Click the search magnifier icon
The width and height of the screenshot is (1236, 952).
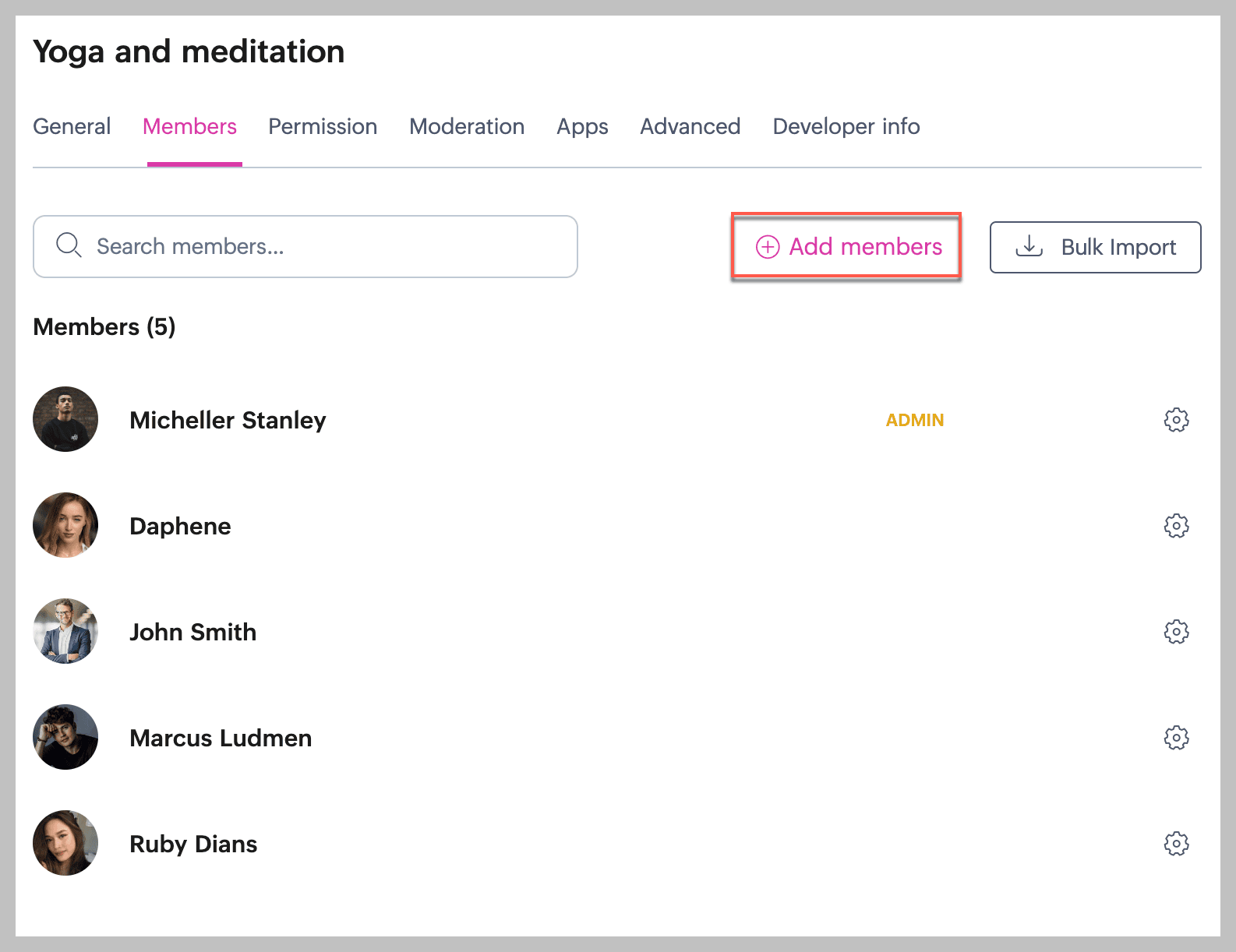pos(69,245)
